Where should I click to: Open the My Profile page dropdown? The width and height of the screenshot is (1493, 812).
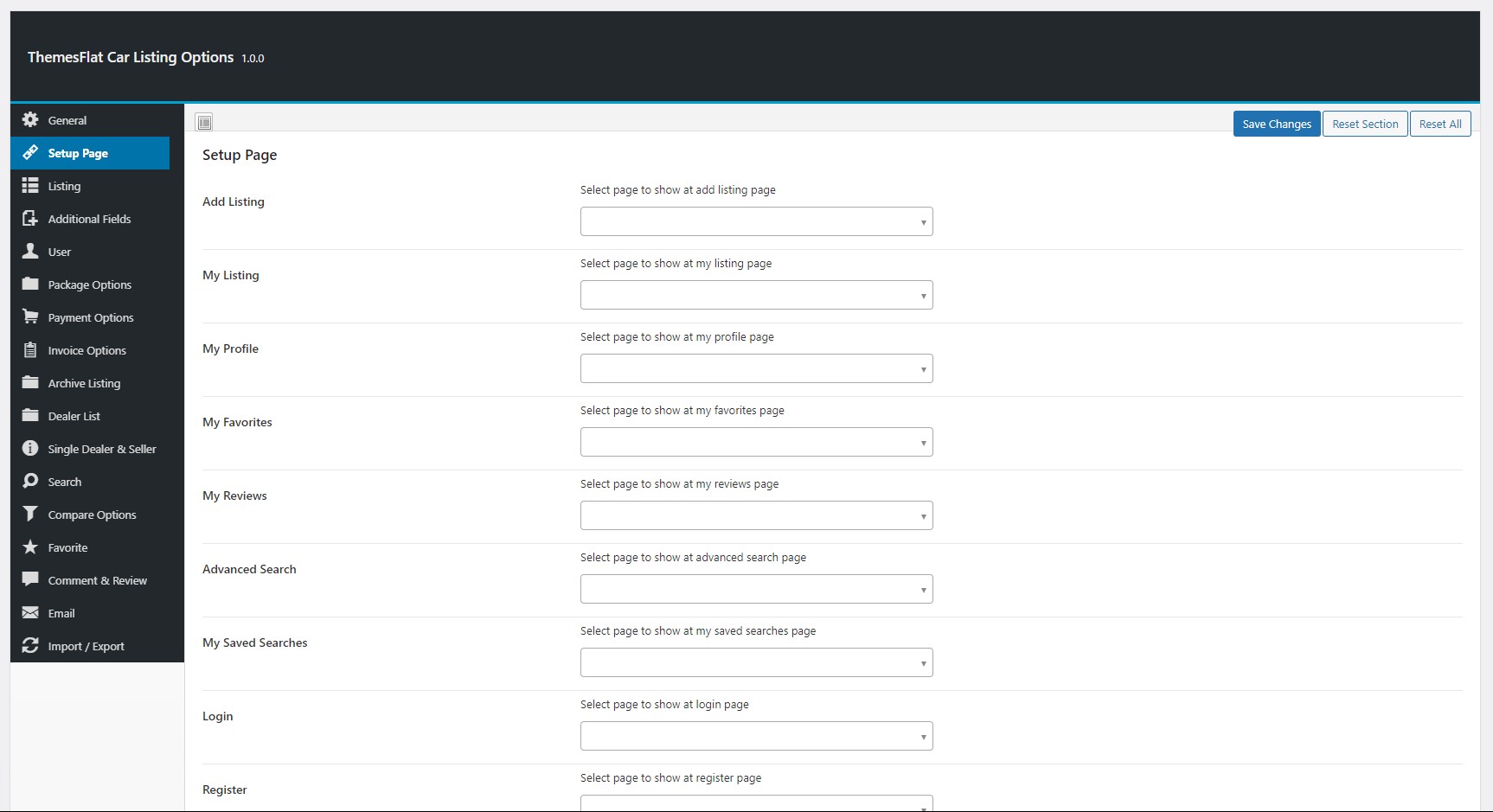point(756,368)
